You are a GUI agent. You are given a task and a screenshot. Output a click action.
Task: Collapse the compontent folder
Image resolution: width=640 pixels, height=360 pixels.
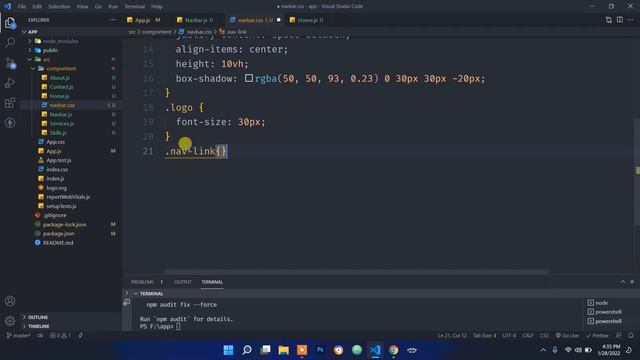33,69
